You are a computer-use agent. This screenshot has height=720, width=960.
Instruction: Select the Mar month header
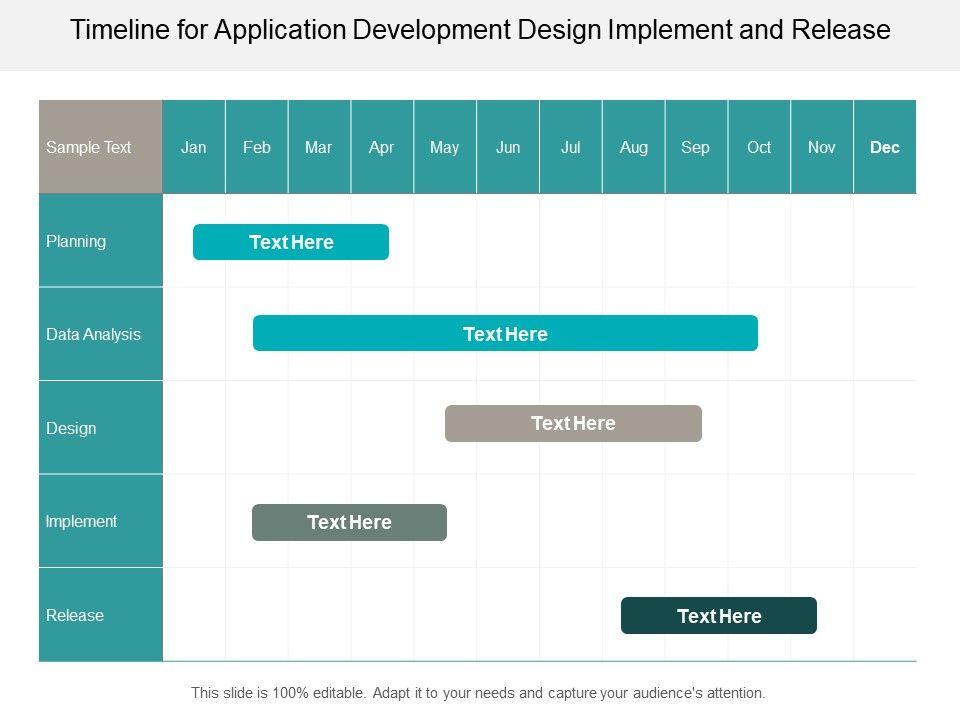319,147
